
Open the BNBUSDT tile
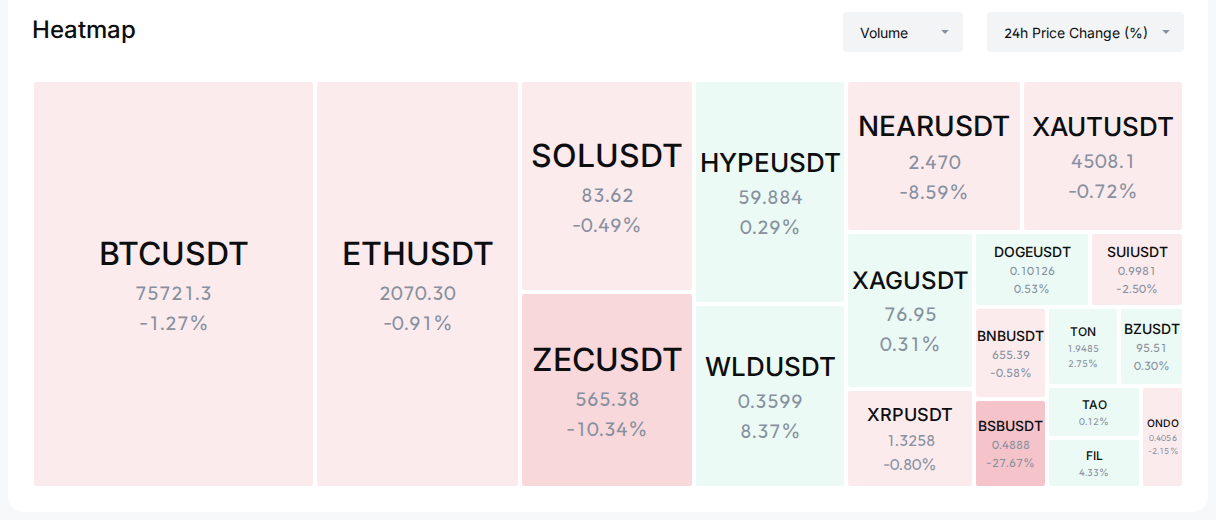point(1010,353)
